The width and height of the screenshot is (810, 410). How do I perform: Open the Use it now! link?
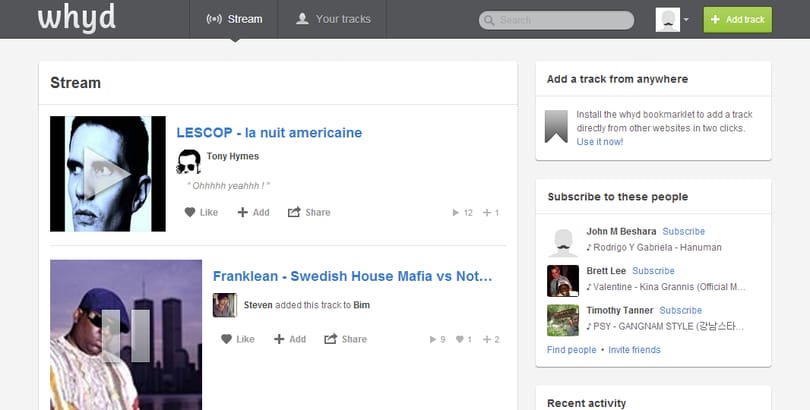[x=600, y=141]
